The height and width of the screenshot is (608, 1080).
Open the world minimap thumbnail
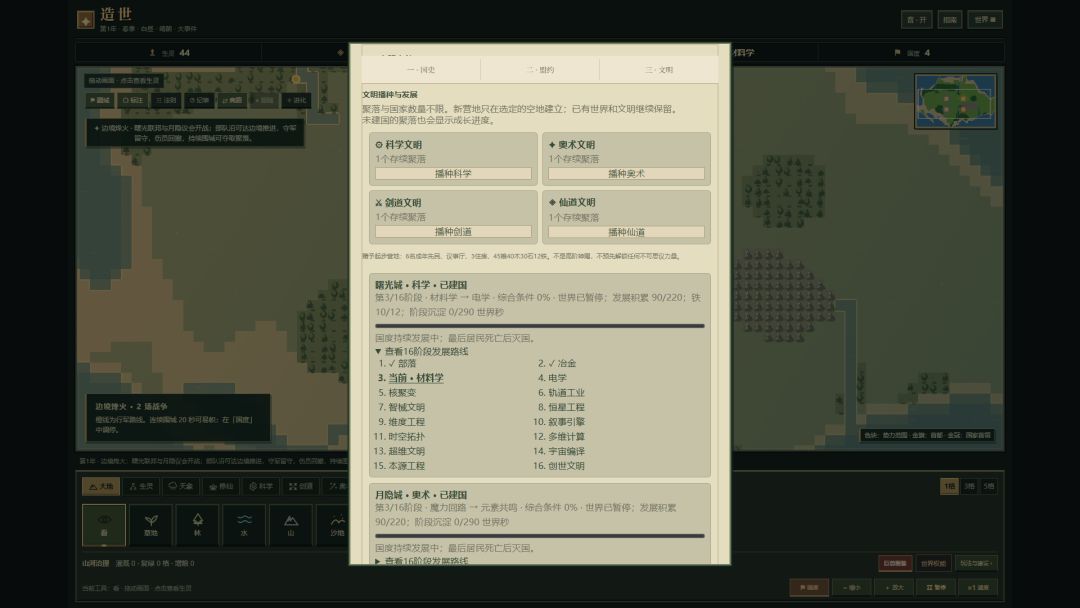pos(955,101)
